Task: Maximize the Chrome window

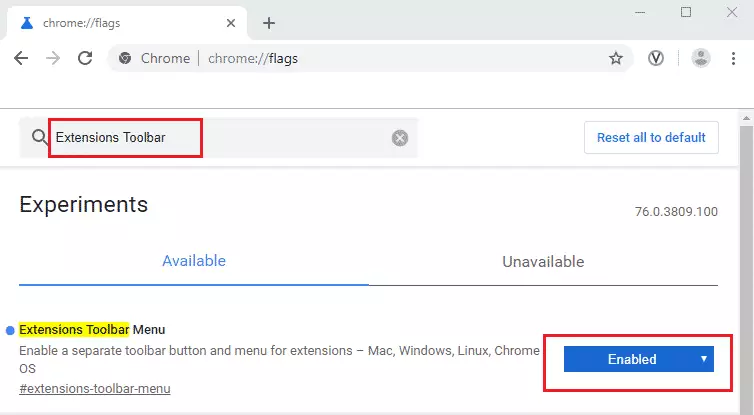Action: tap(686, 13)
